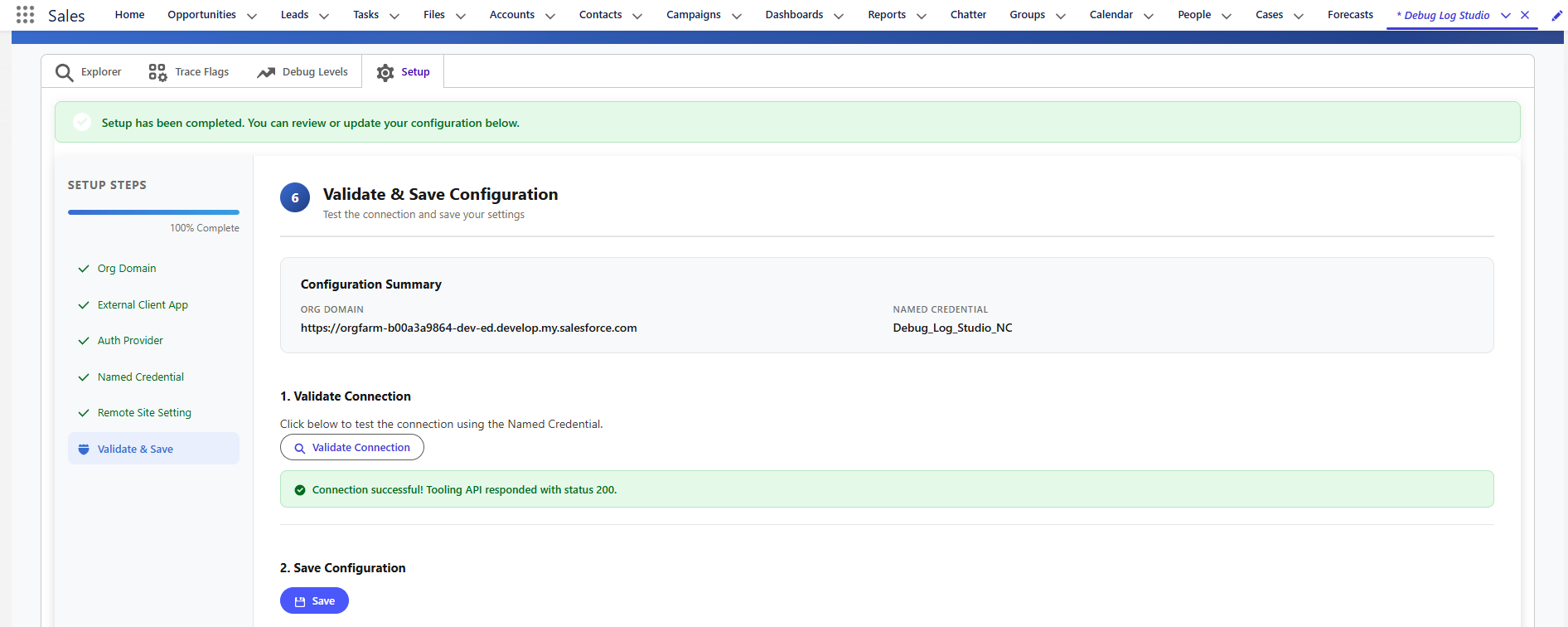Go to the External Client App step
This screenshot has height=627, width=1568.
coord(153,305)
